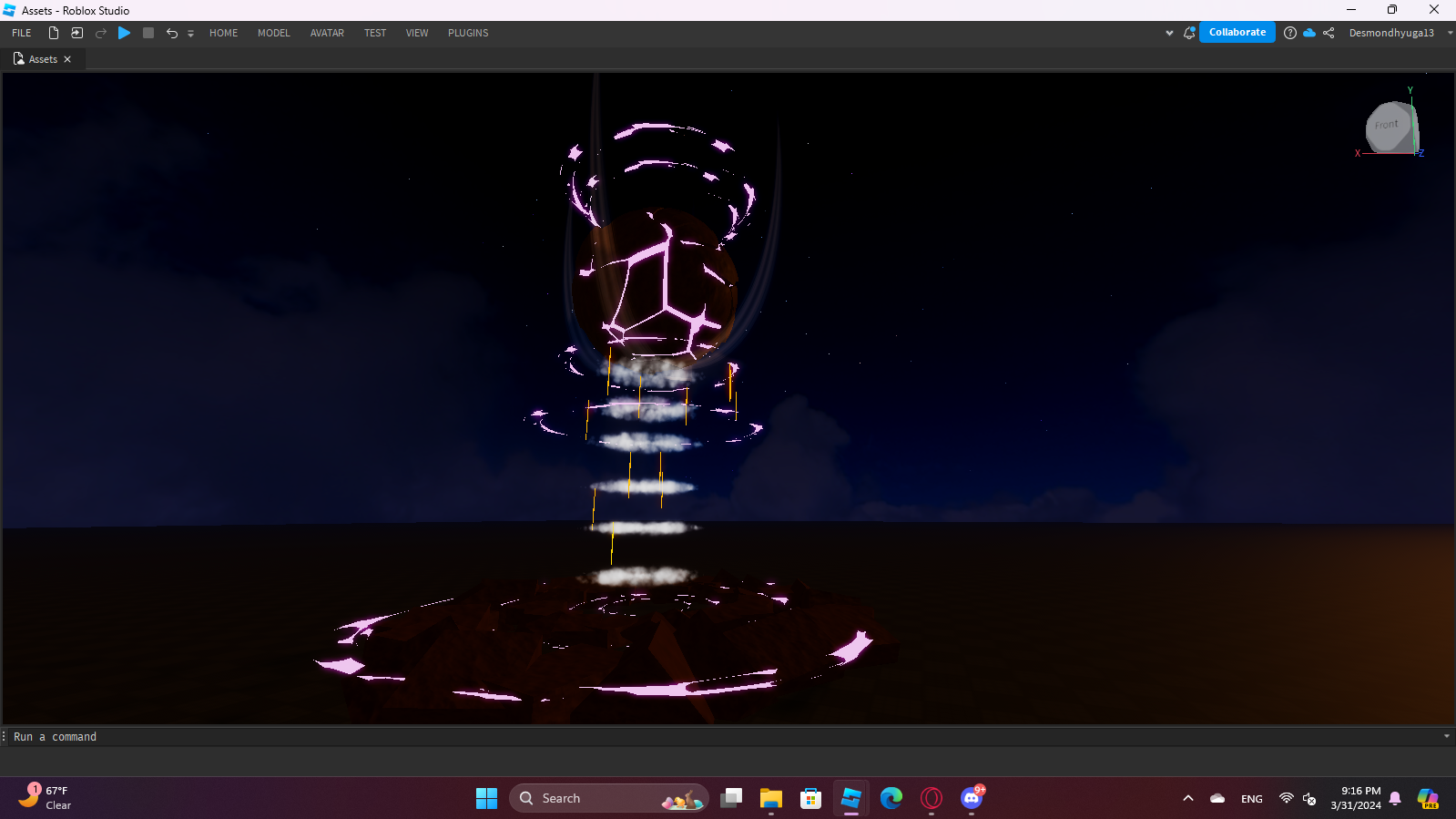1456x819 pixels.
Task: Click the Redo arrow icon
Action: [x=101, y=33]
